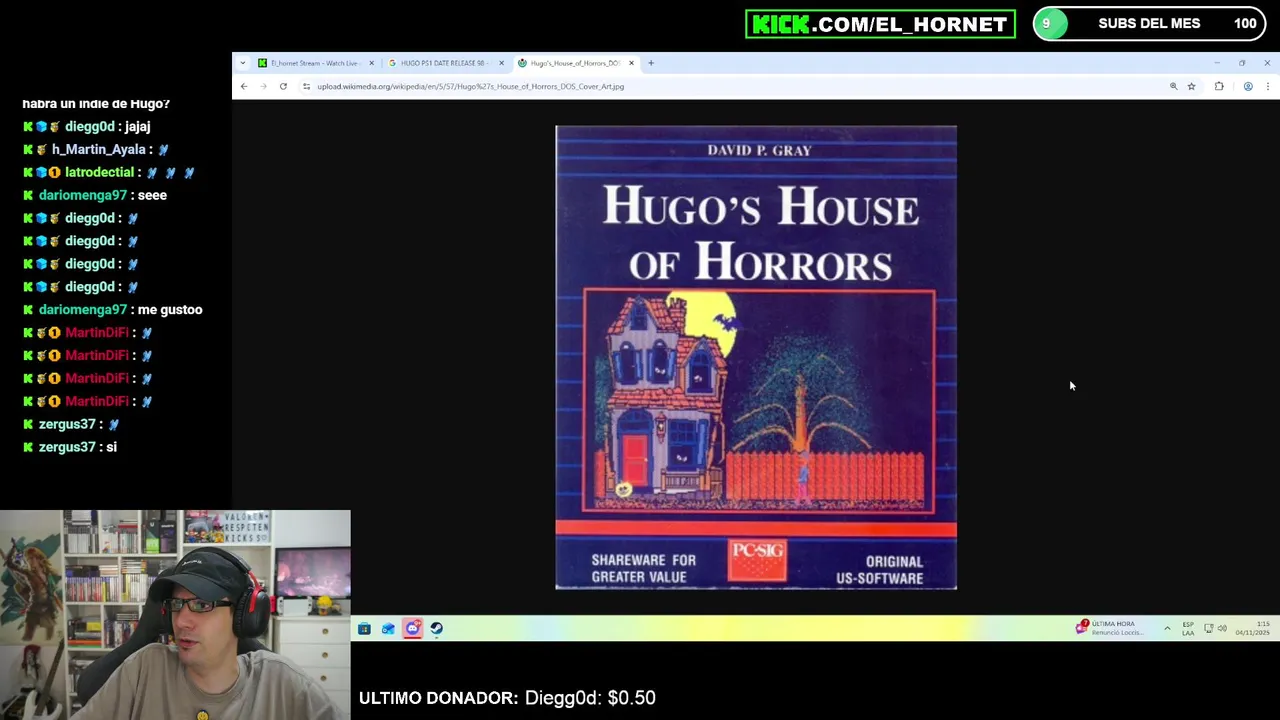The image size is (1280, 720).
Task: Open the taskbar clock showing 1:15
Action: point(1252,628)
